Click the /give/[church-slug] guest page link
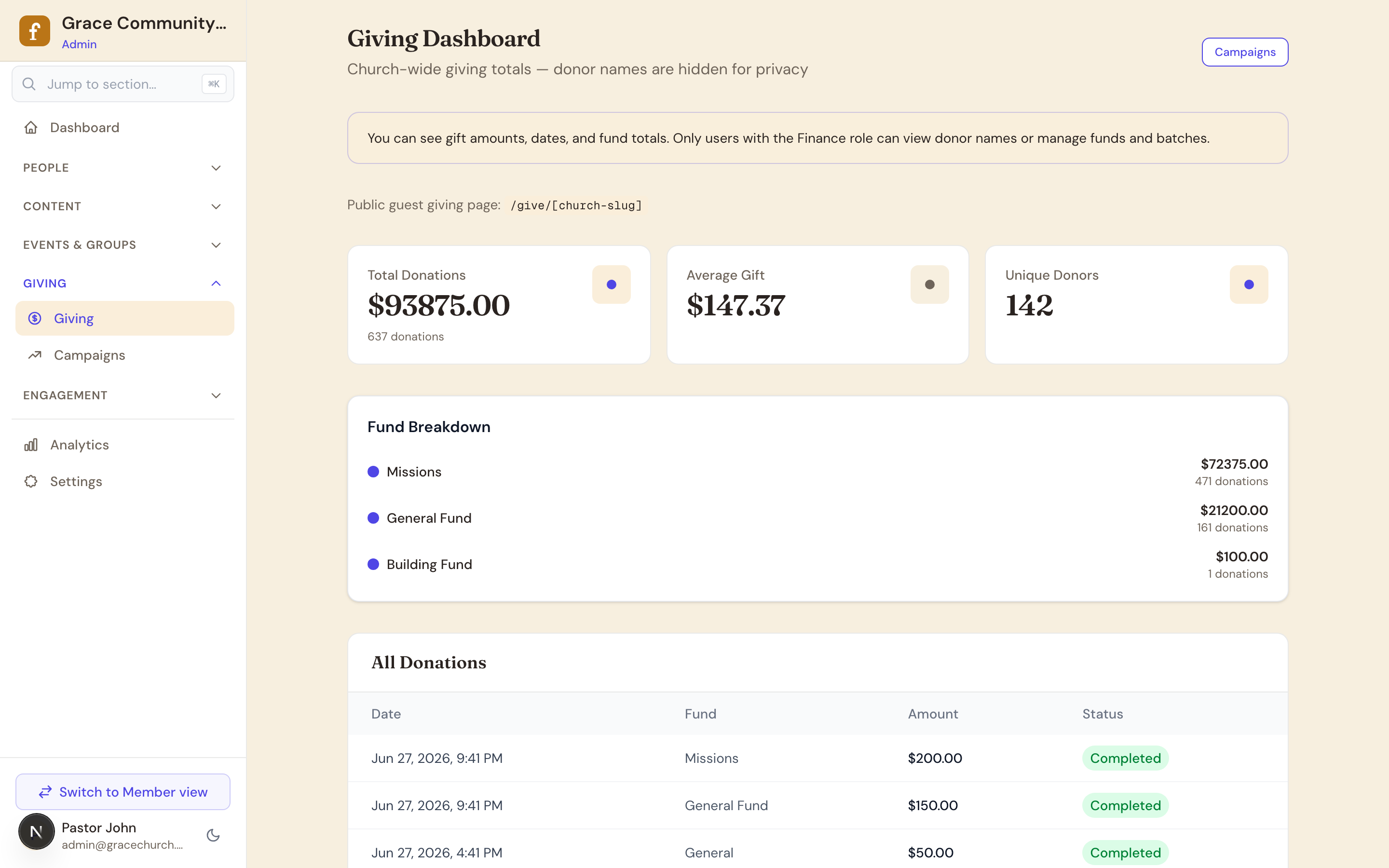The width and height of the screenshot is (1389, 868). [576, 205]
